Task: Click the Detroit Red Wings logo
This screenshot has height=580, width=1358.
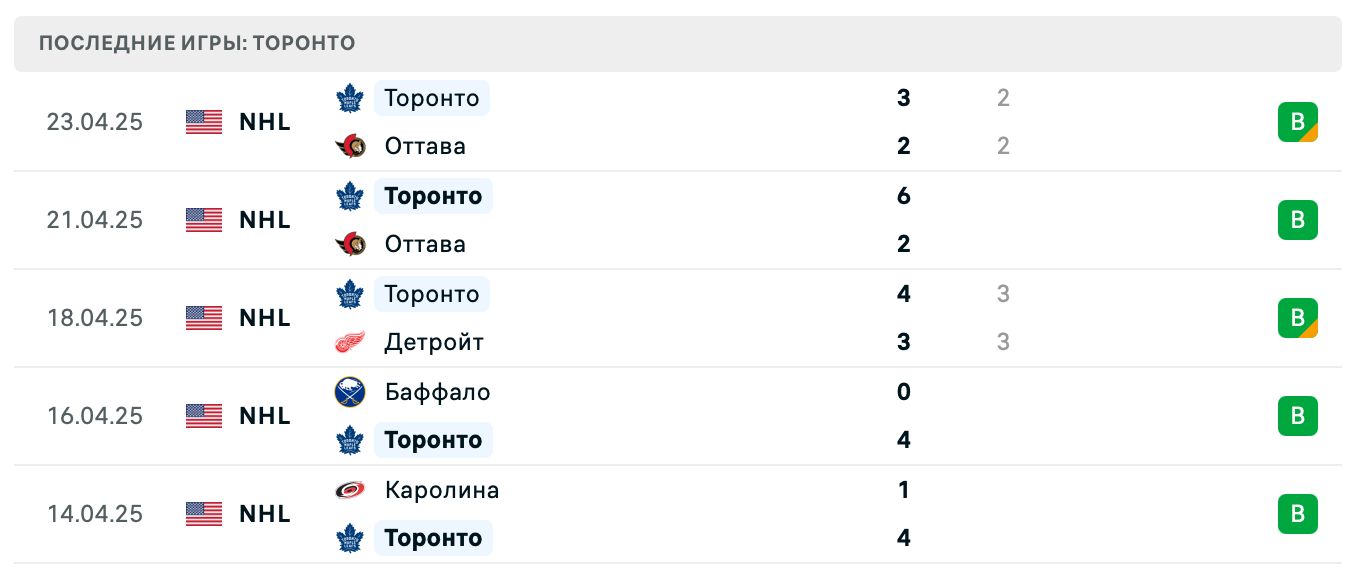Action: tap(348, 341)
